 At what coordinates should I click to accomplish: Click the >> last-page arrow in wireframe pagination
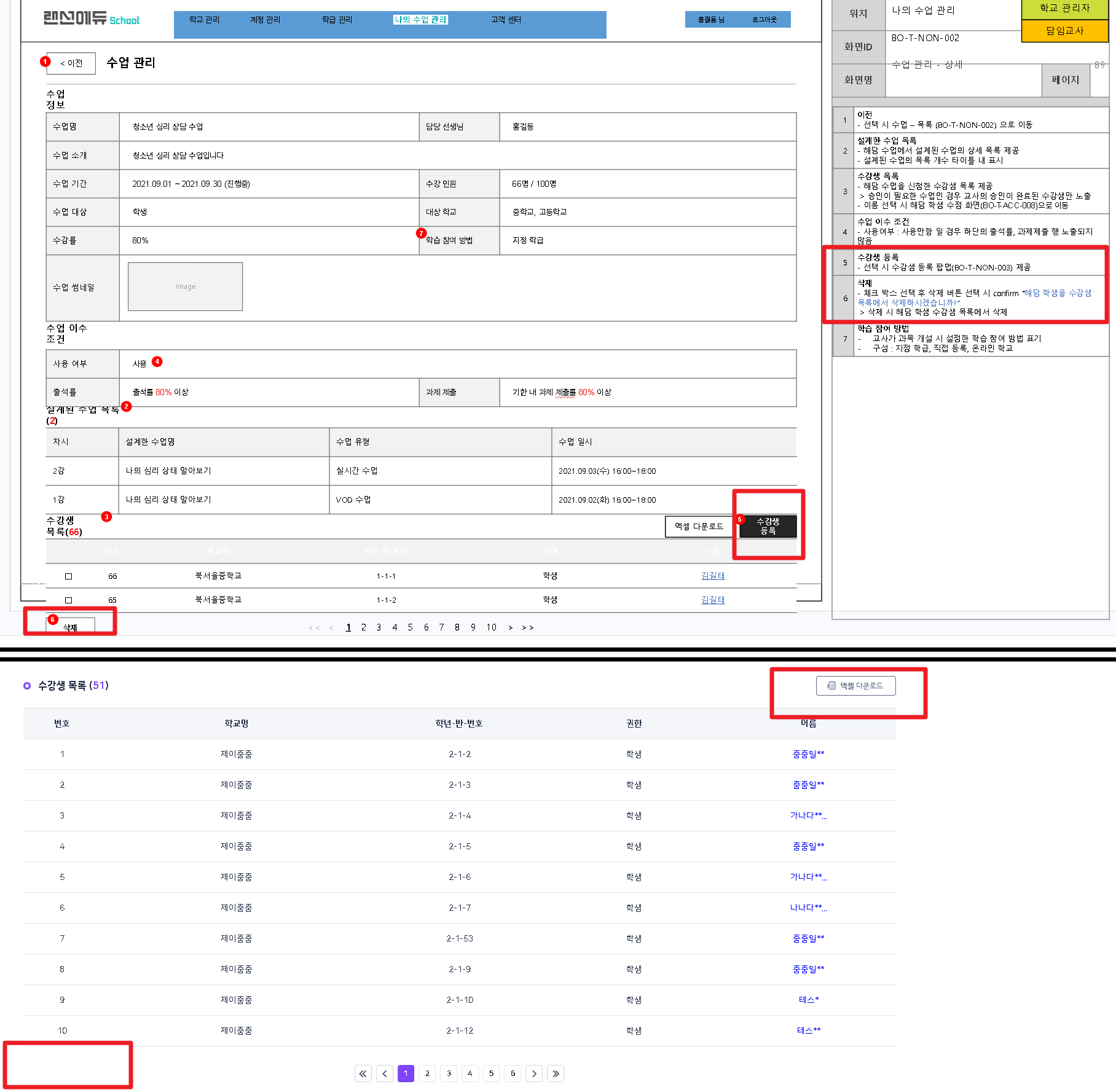528,627
